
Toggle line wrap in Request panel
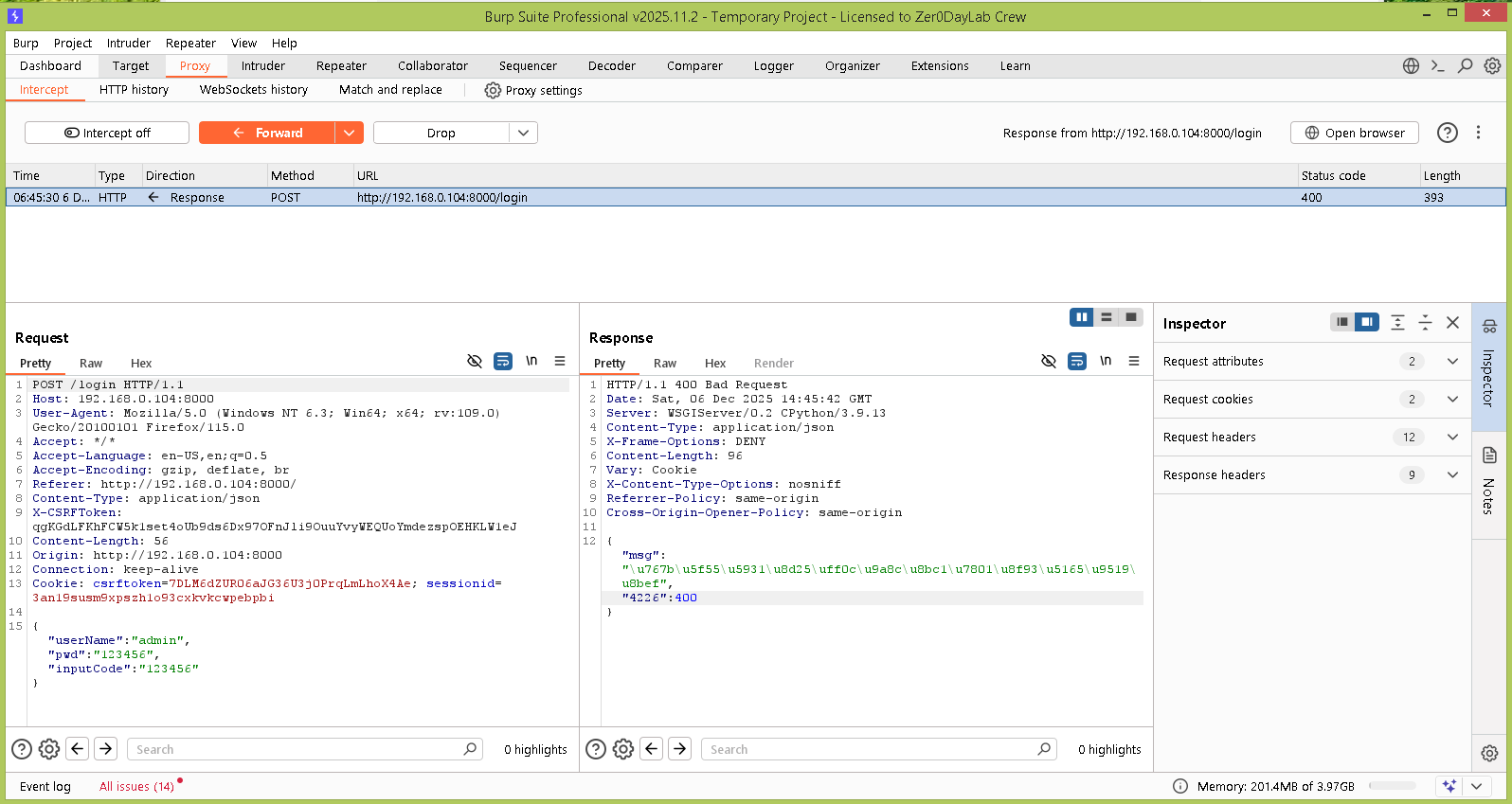503,361
